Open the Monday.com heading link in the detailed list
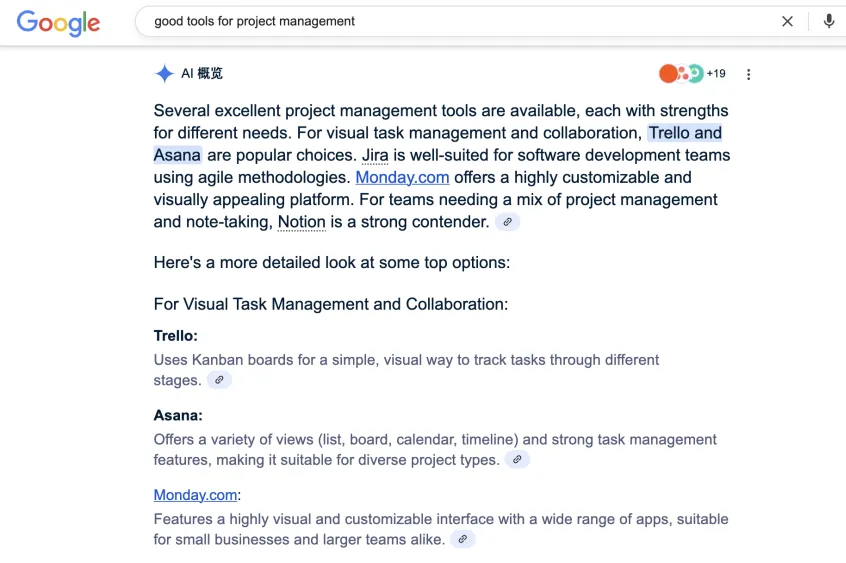Image resolution: width=846 pixels, height=563 pixels. click(195, 495)
